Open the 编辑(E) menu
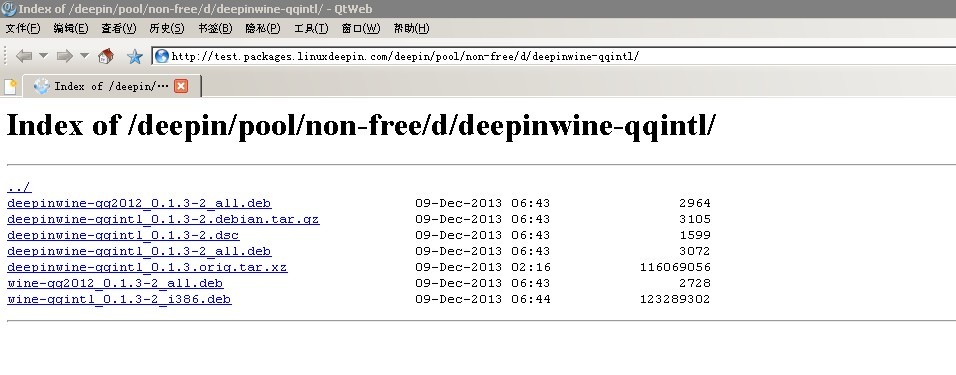This screenshot has width=956, height=375. point(71,28)
